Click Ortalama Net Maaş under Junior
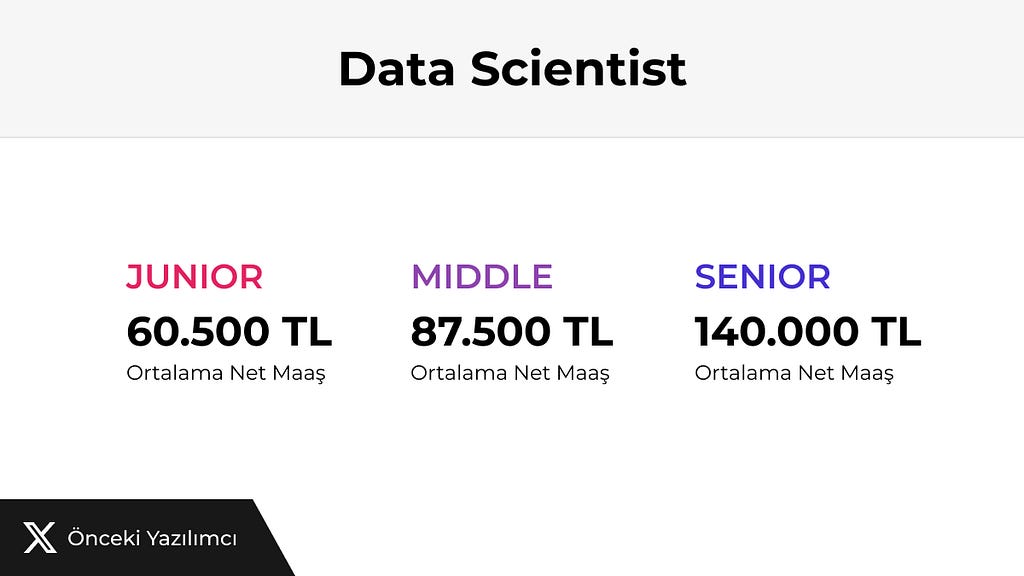 tap(226, 373)
